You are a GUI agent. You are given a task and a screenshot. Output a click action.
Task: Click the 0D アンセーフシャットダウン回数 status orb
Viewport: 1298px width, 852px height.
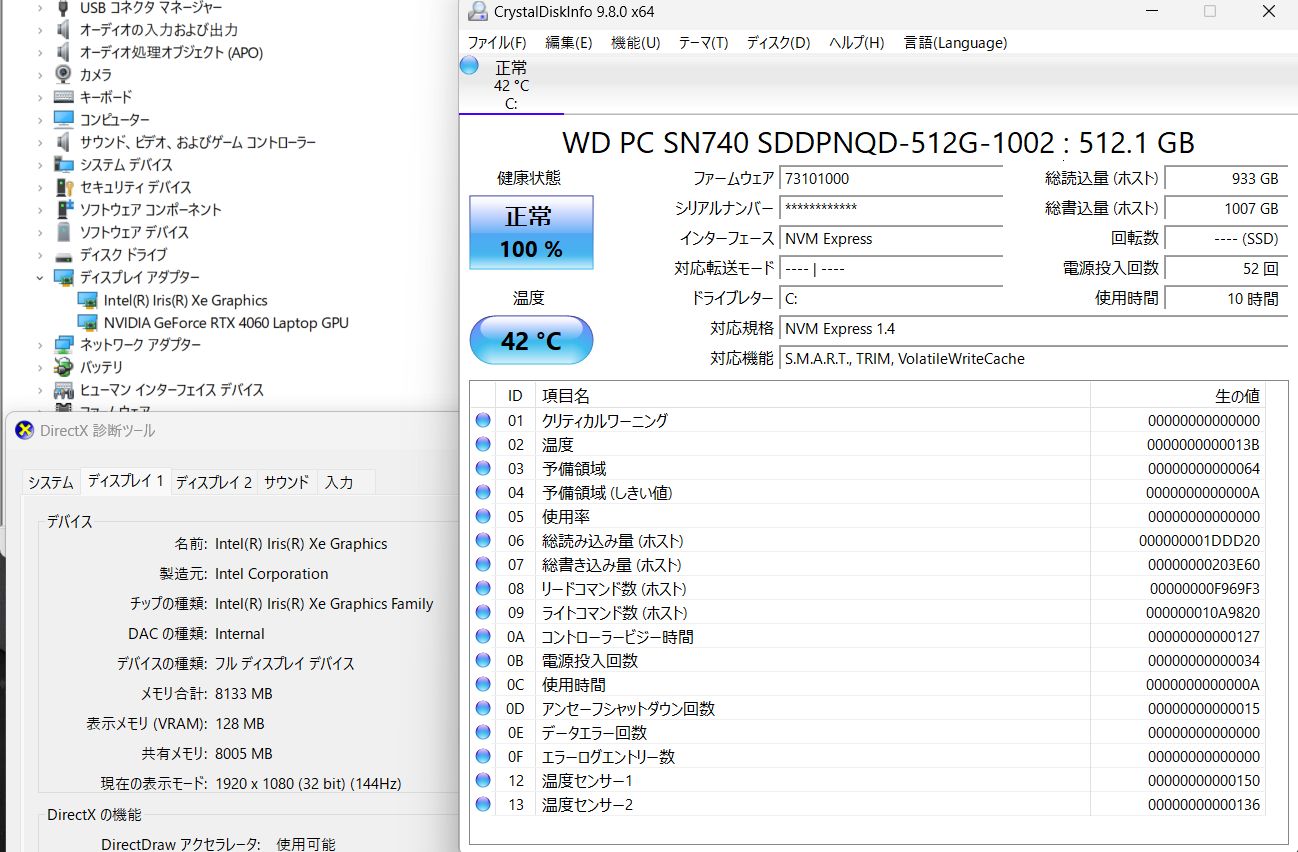point(483,709)
